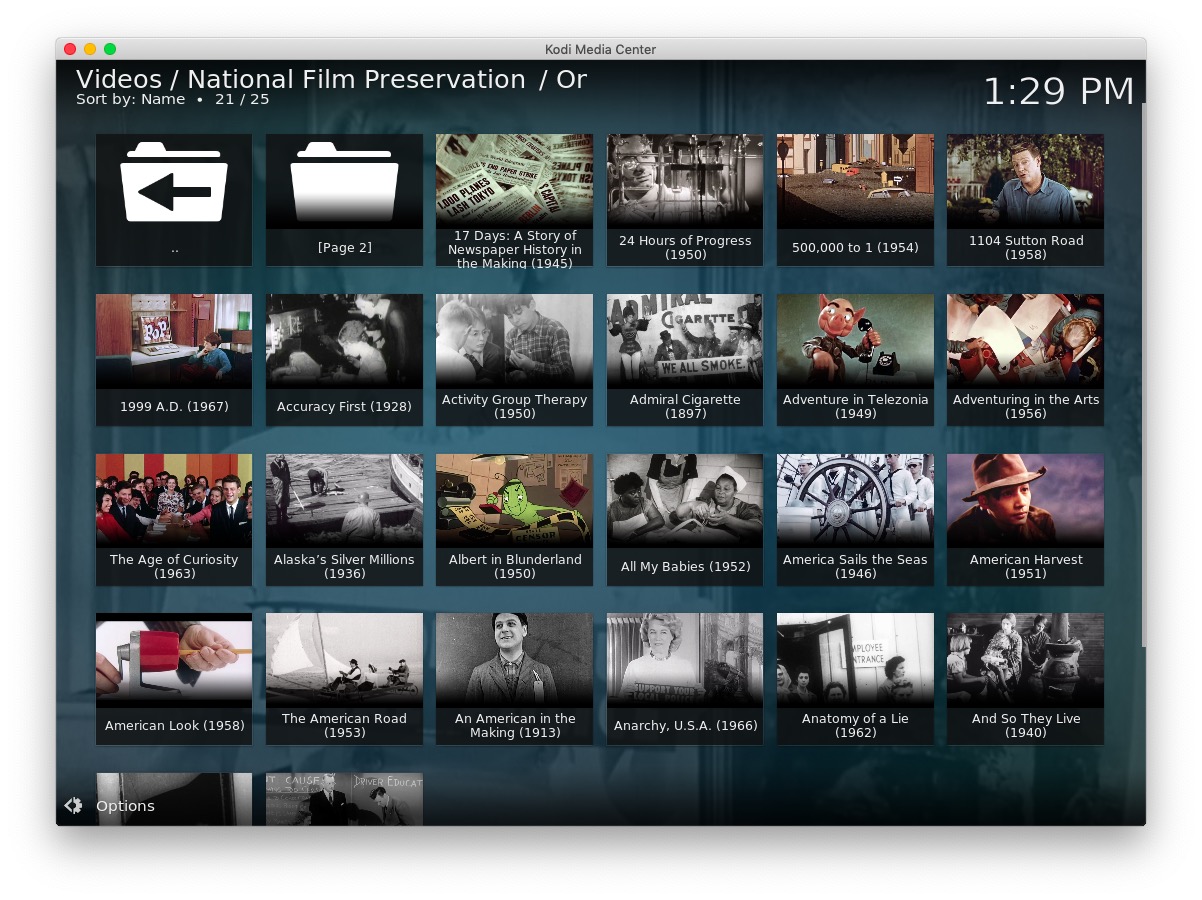This screenshot has width=1202, height=900.
Task: Click the Options gear icon
Action: [x=73, y=806]
